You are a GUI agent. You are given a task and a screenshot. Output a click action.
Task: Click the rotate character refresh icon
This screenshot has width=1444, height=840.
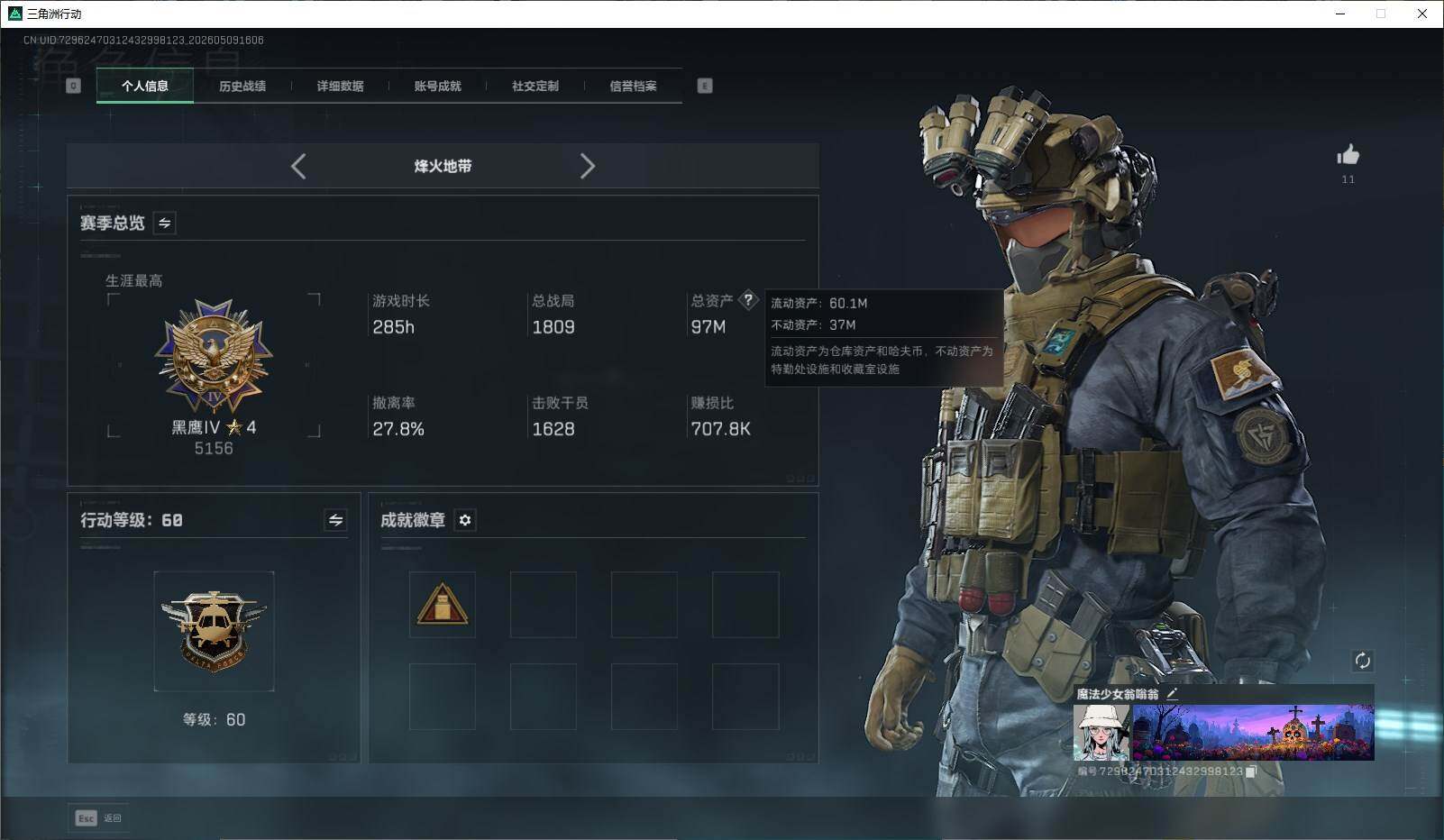1362,661
